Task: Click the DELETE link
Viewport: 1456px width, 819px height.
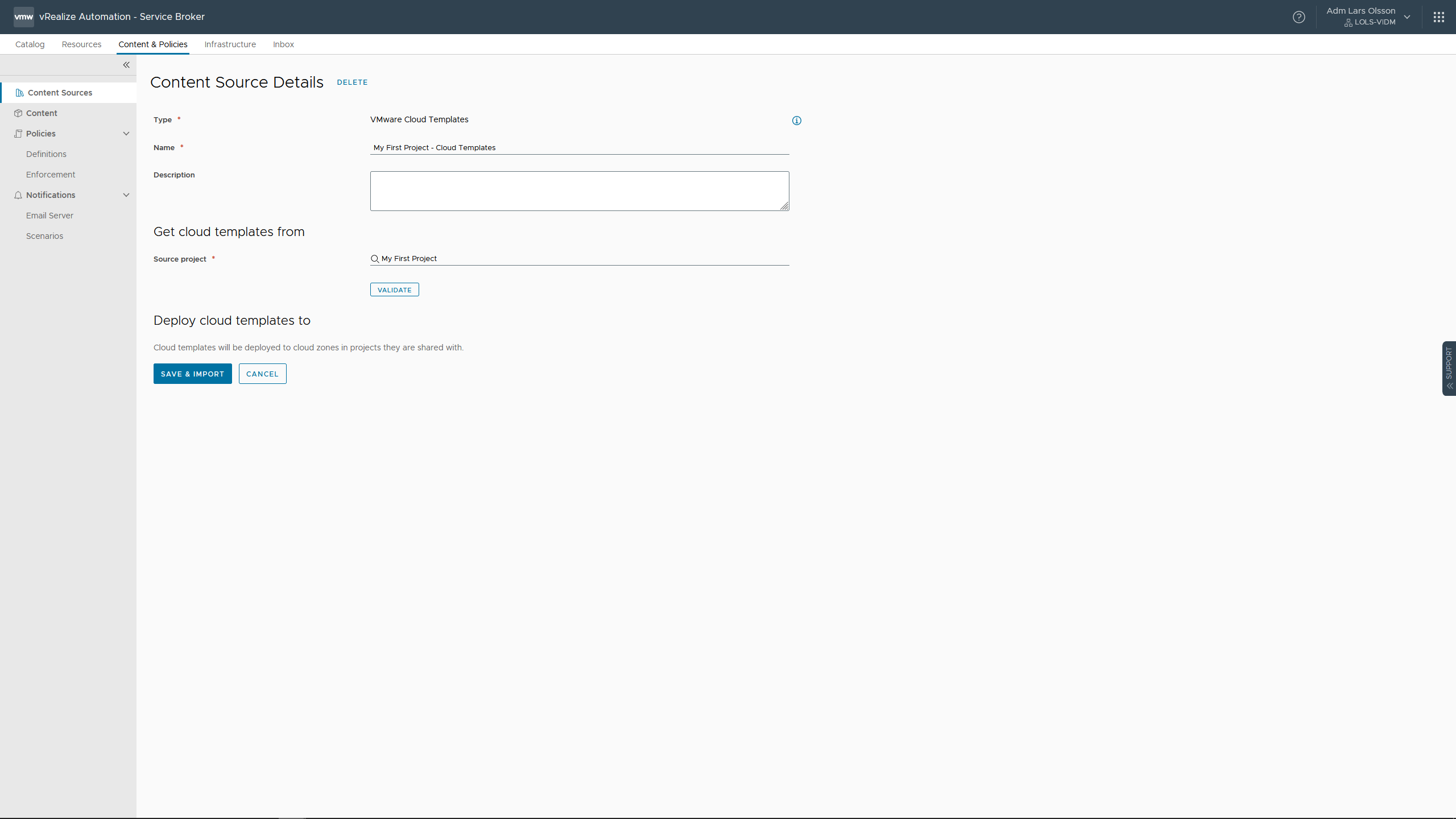Action: point(352,82)
